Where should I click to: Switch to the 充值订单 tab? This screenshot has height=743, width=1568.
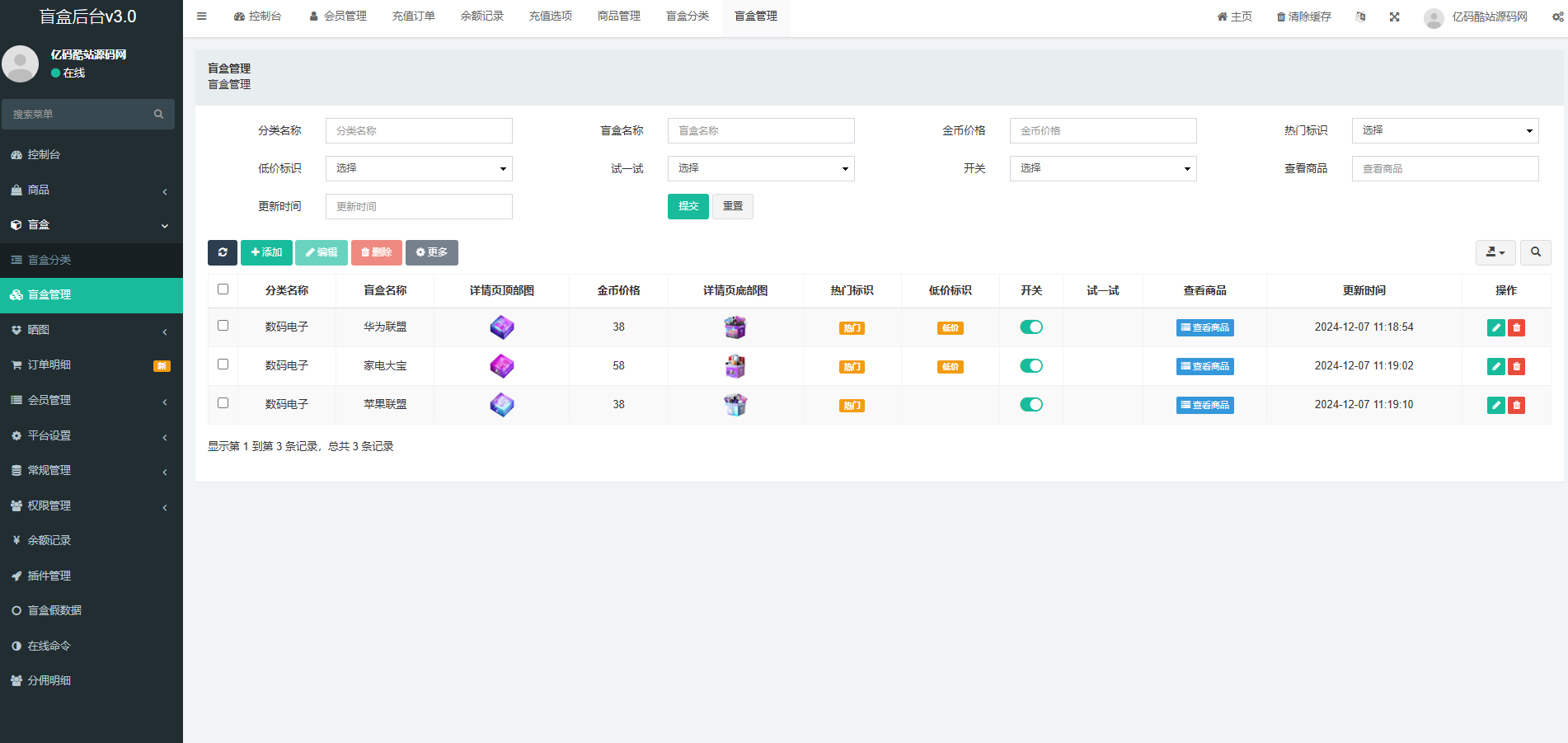pos(413,16)
